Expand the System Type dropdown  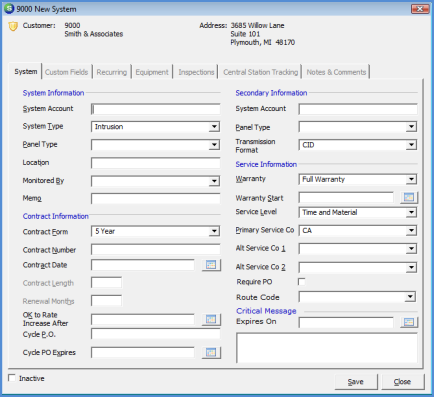(x=214, y=127)
